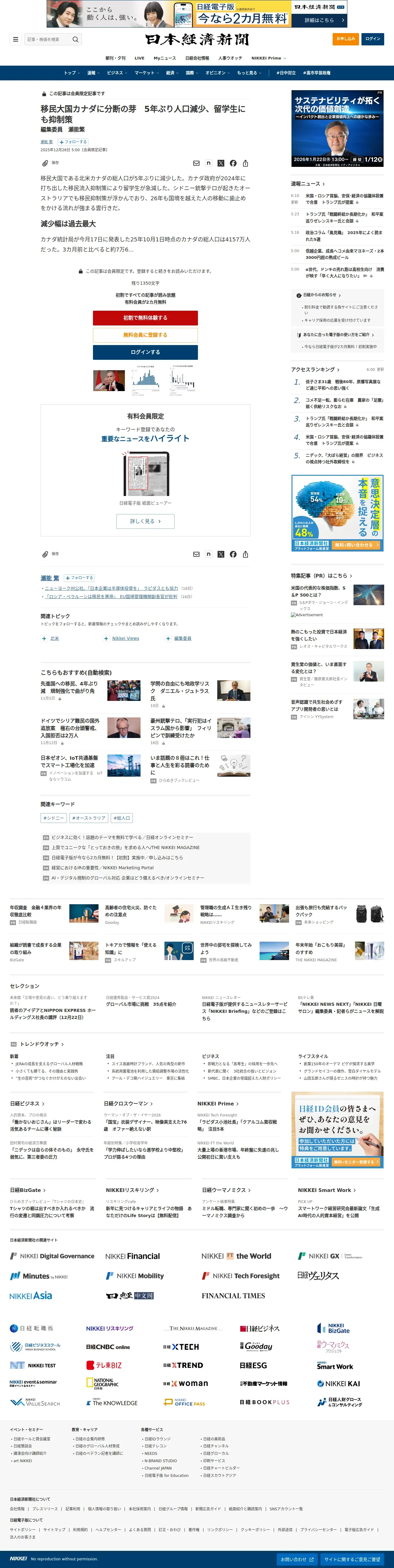This screenshot has width=394, height=1568.
Task: Share by email, bottom toolbar icon
Action: (196, 554)
